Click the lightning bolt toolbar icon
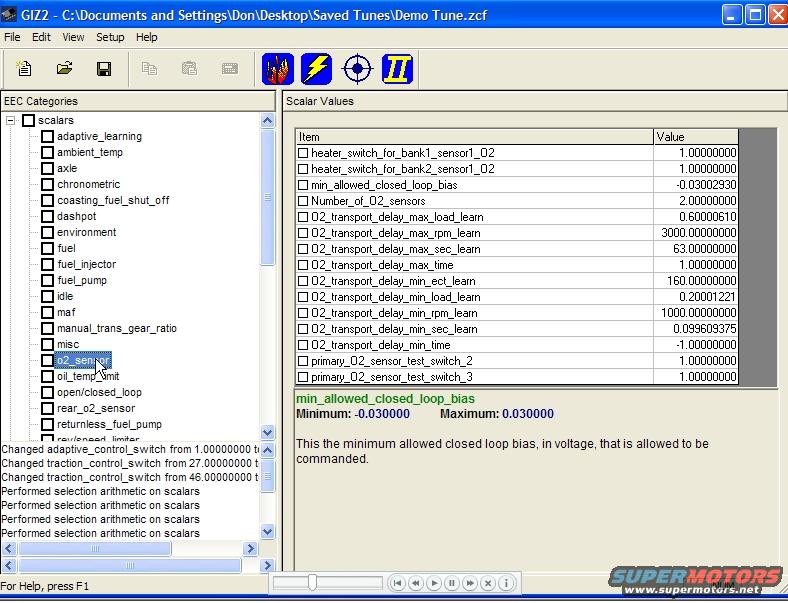The image size is (788, 603). click(x=316, y=69)
